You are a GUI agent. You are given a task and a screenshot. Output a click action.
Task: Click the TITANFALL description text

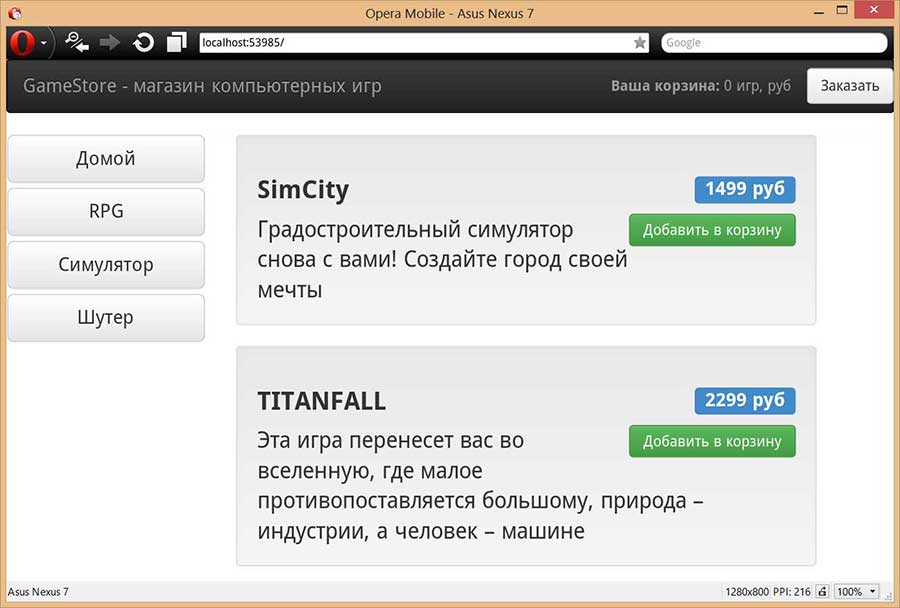point(480,486)
